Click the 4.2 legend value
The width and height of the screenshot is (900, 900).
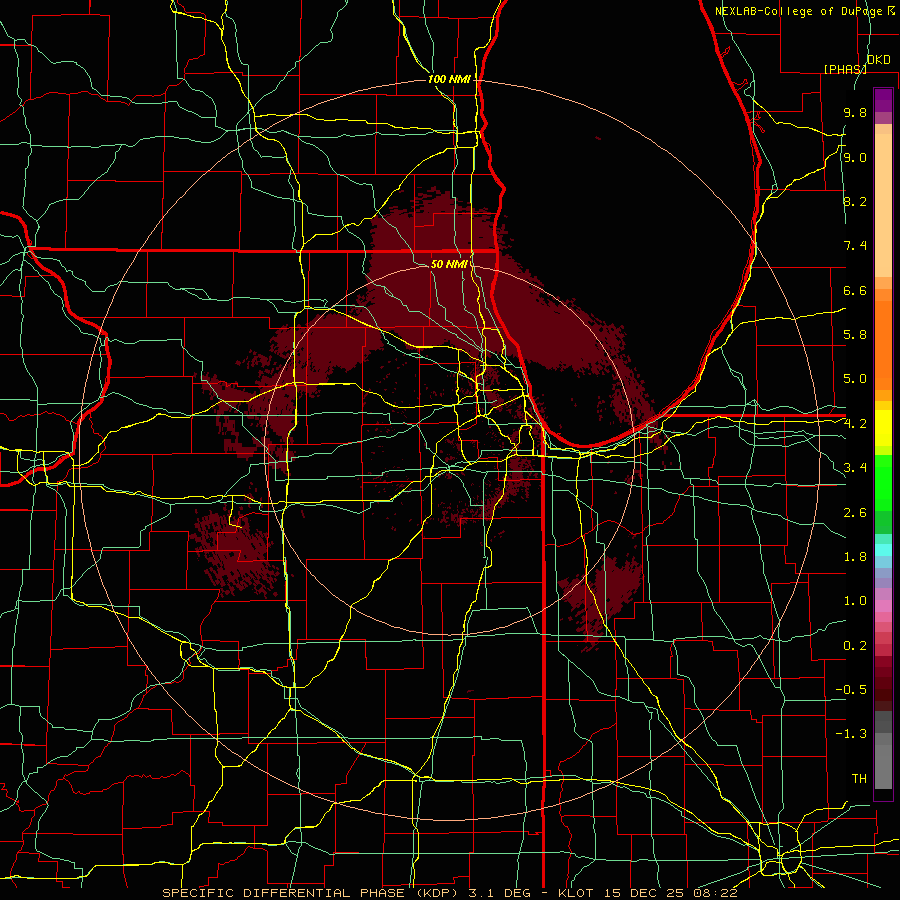[855, 424]
